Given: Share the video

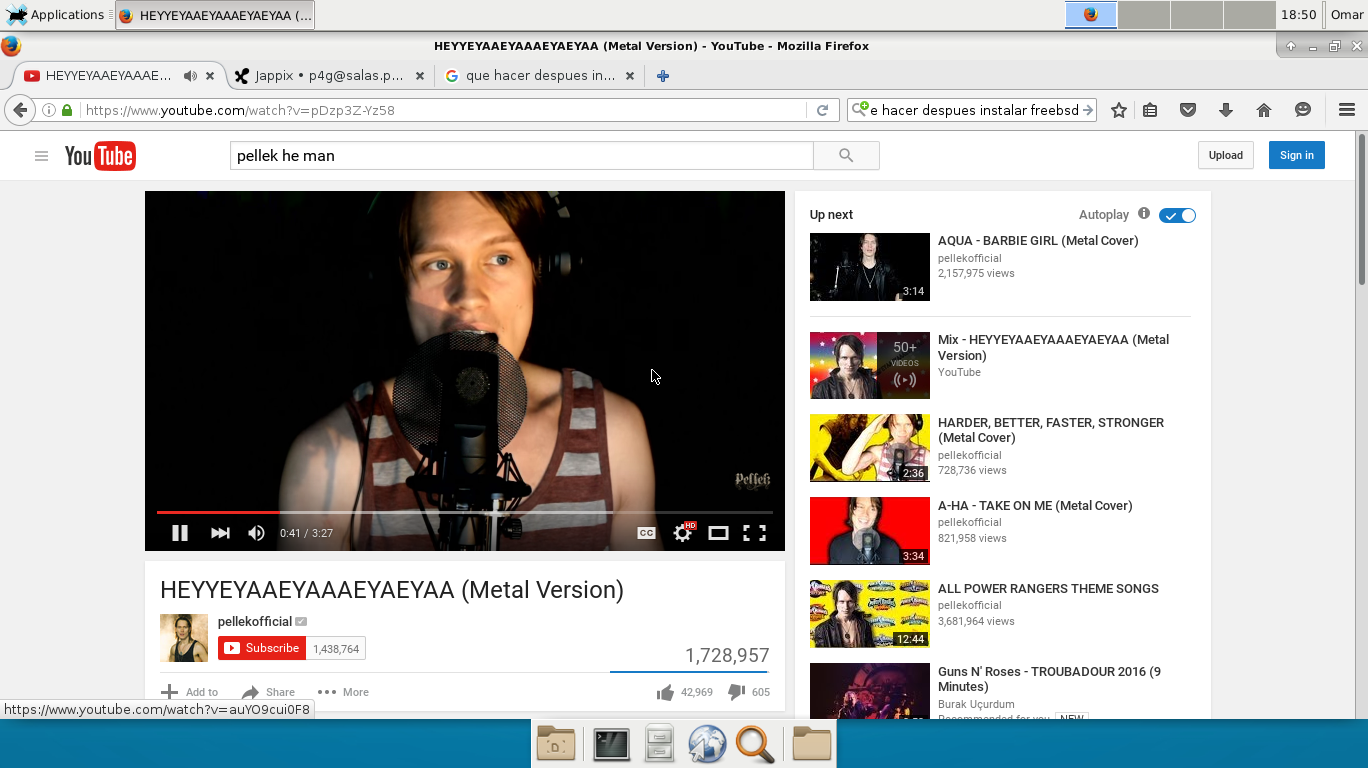Looking at the screenshot, I should 268,692.
